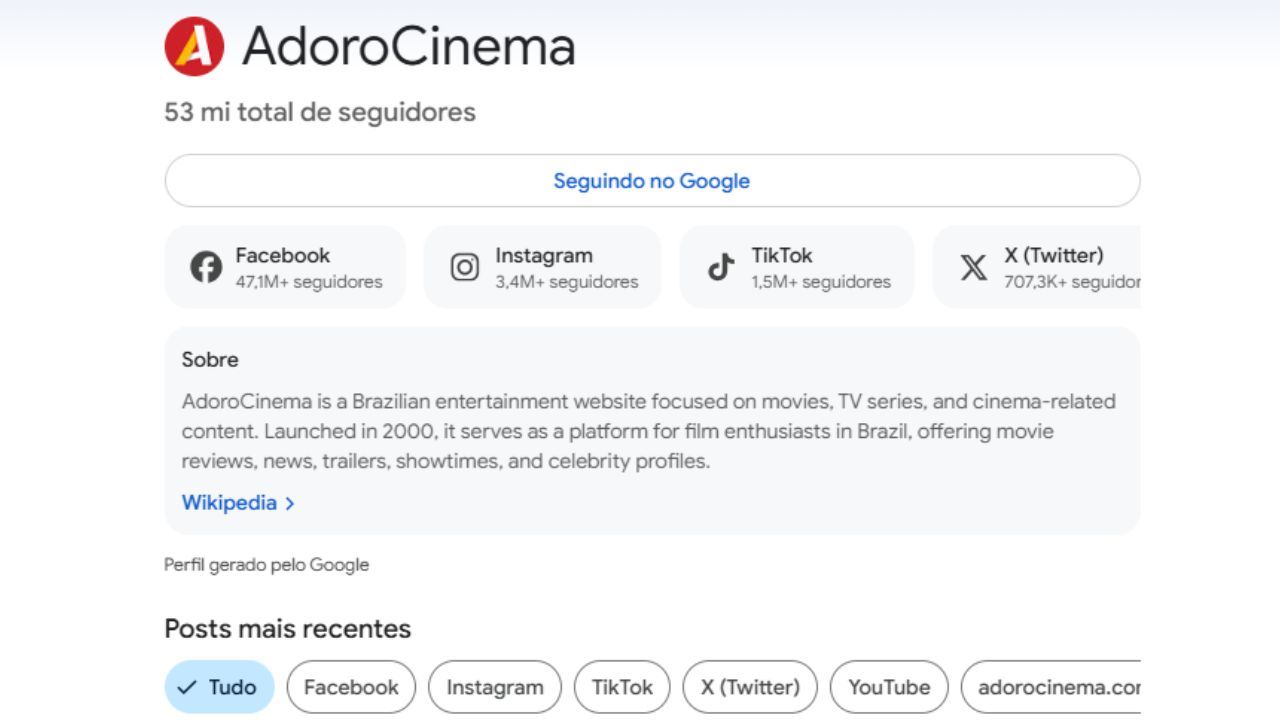Click the X (Twitter) logo icon
Viewport: 1280px width, 720px height.
pos(973,267)
